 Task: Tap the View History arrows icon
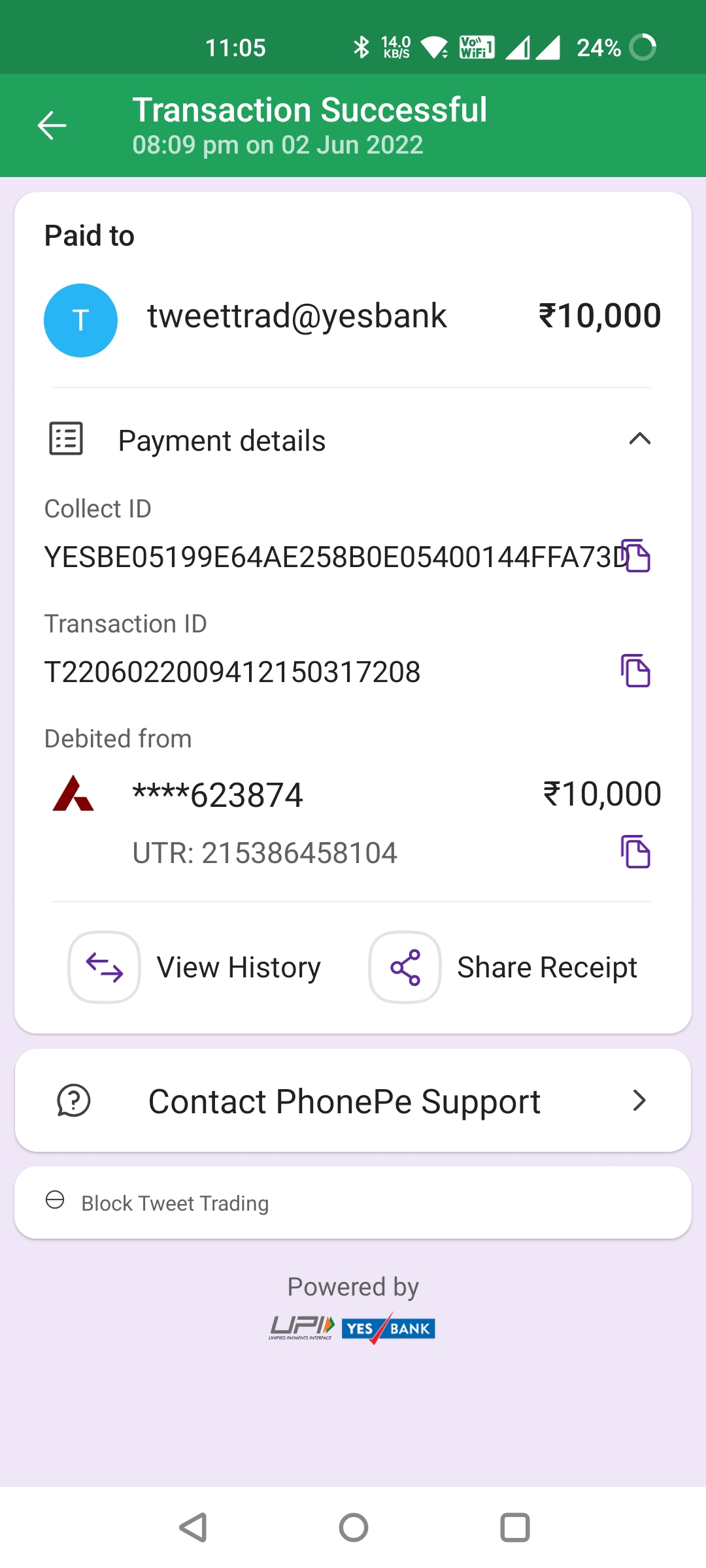tap(105, 967)
